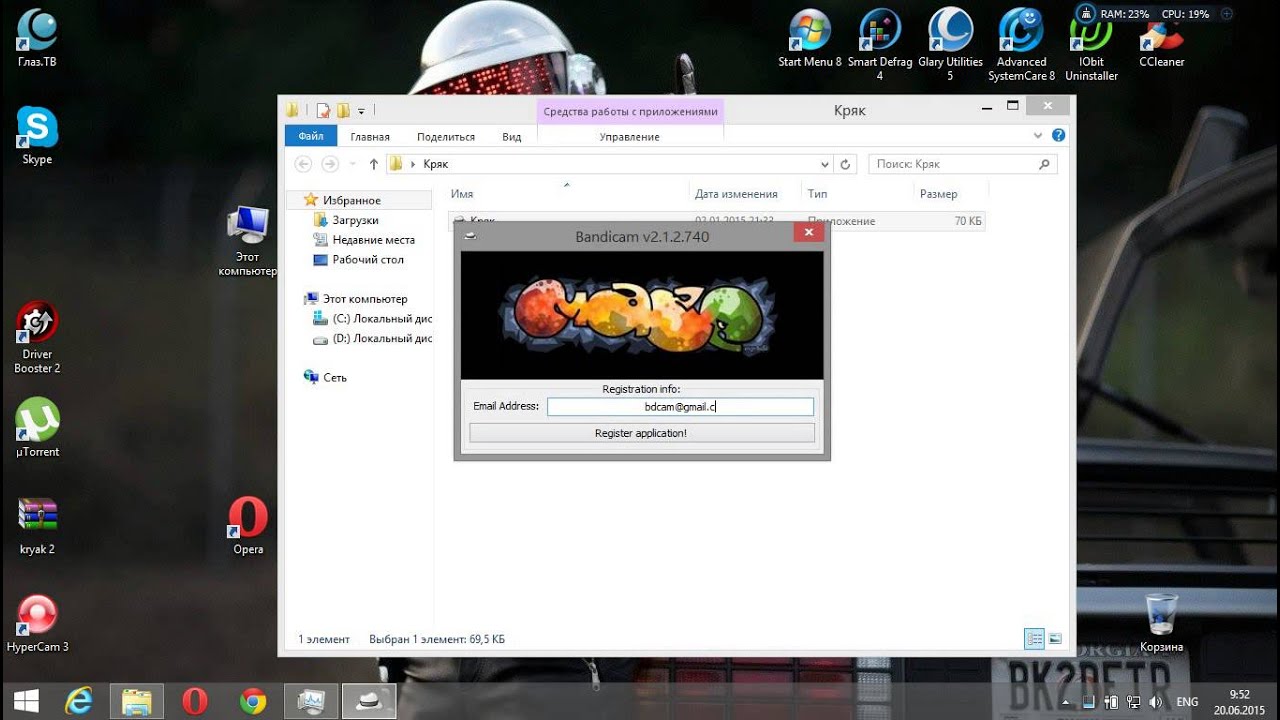
Task: Click the taskbar clock and date
Action: 1238,702
